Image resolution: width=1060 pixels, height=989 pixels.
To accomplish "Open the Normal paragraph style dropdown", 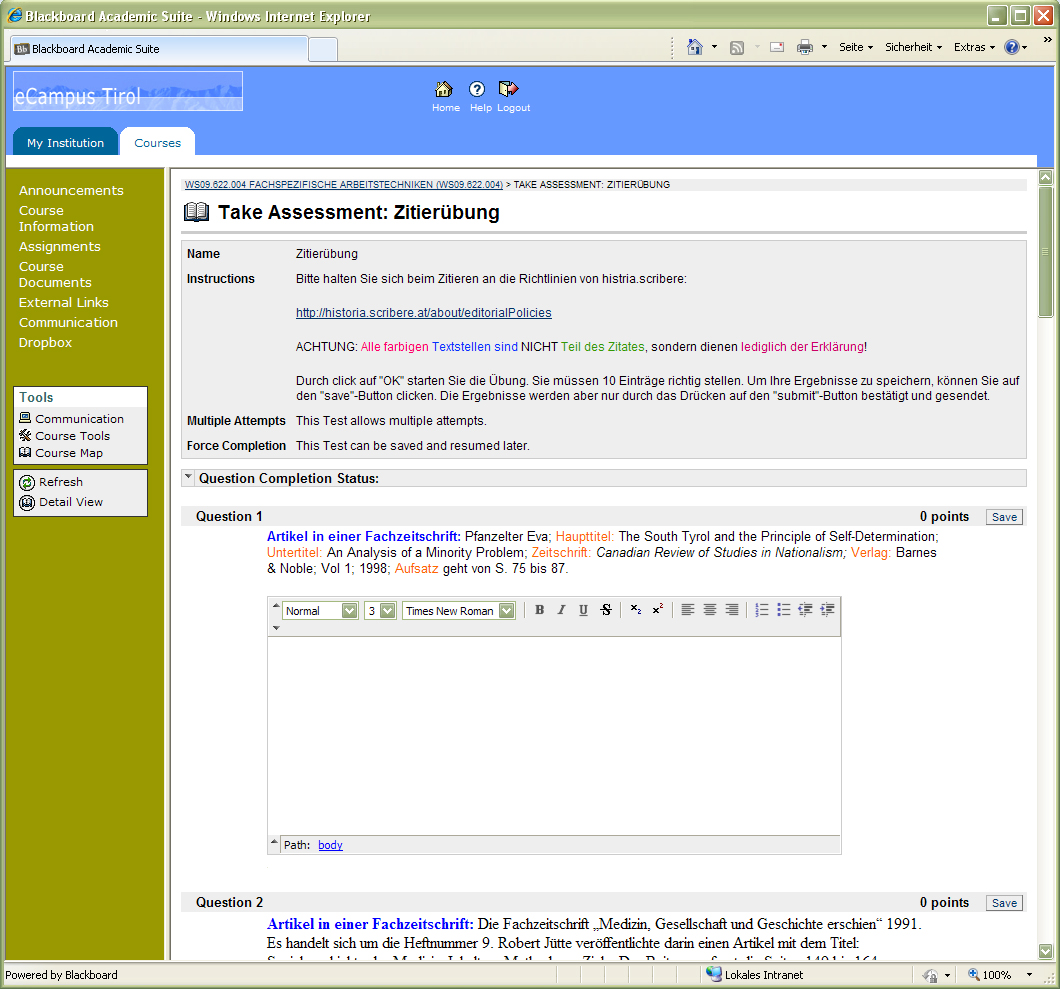I will click(x=349, y=610).
